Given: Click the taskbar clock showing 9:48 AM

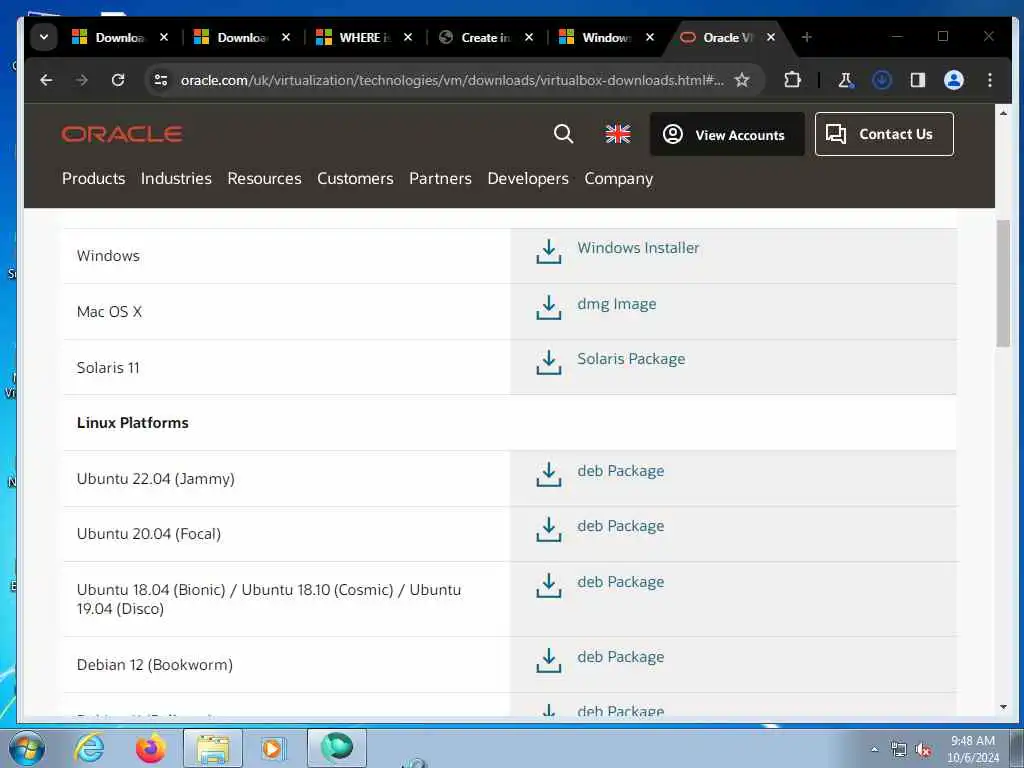Looking at the screenshot, I should (x=973, y=749).
